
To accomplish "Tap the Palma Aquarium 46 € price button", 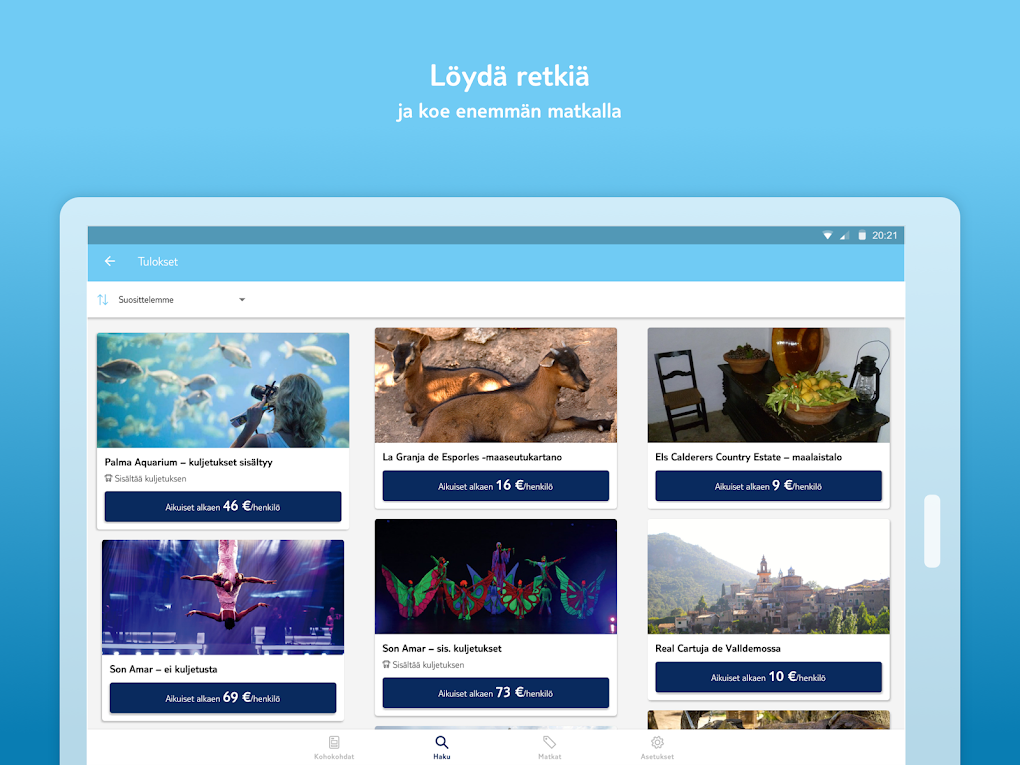I will (222, 507).
